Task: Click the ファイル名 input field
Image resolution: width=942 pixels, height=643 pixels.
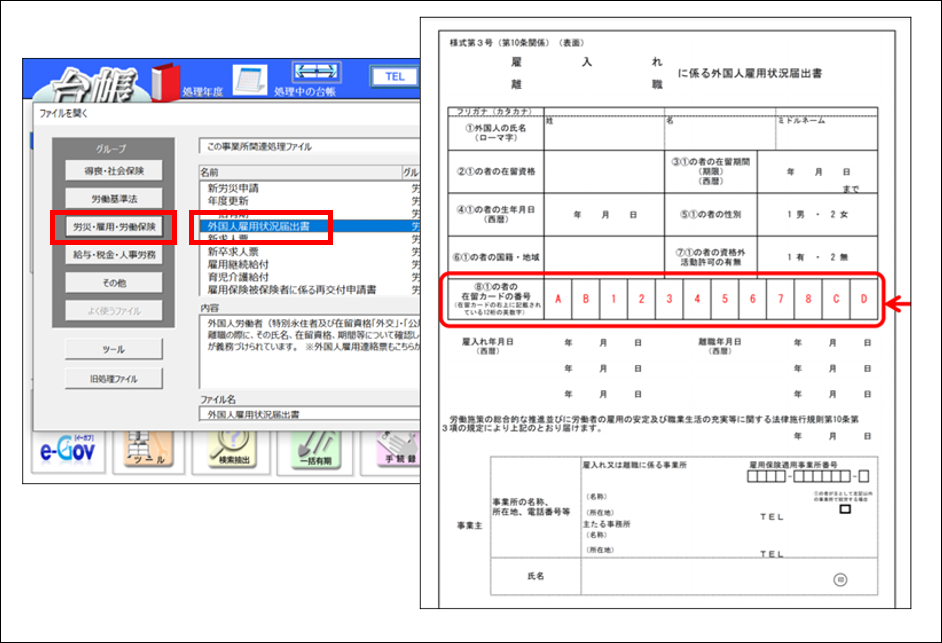Action: point(309,414)
